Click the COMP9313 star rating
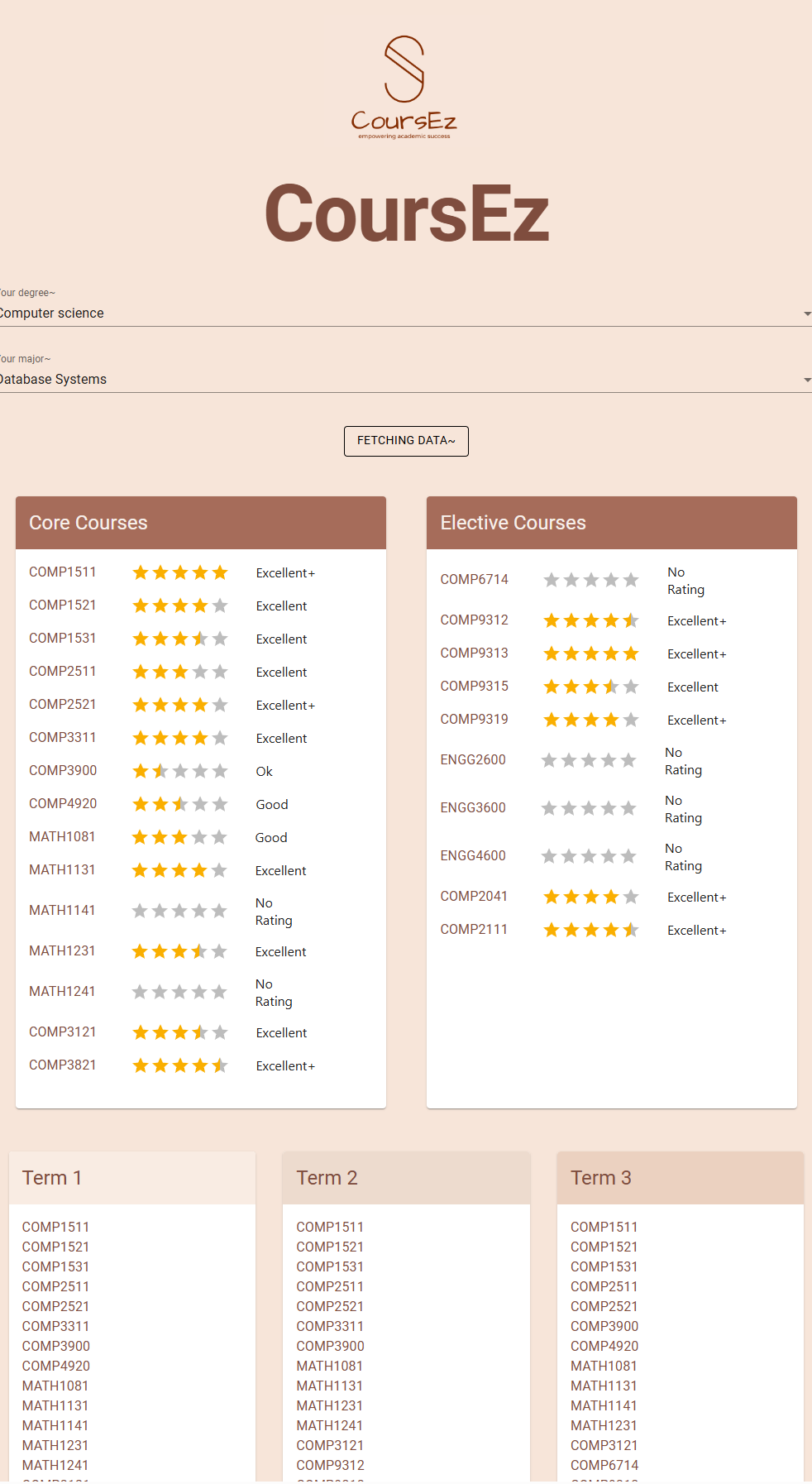 pyautogui.click(x=591, y=653)
